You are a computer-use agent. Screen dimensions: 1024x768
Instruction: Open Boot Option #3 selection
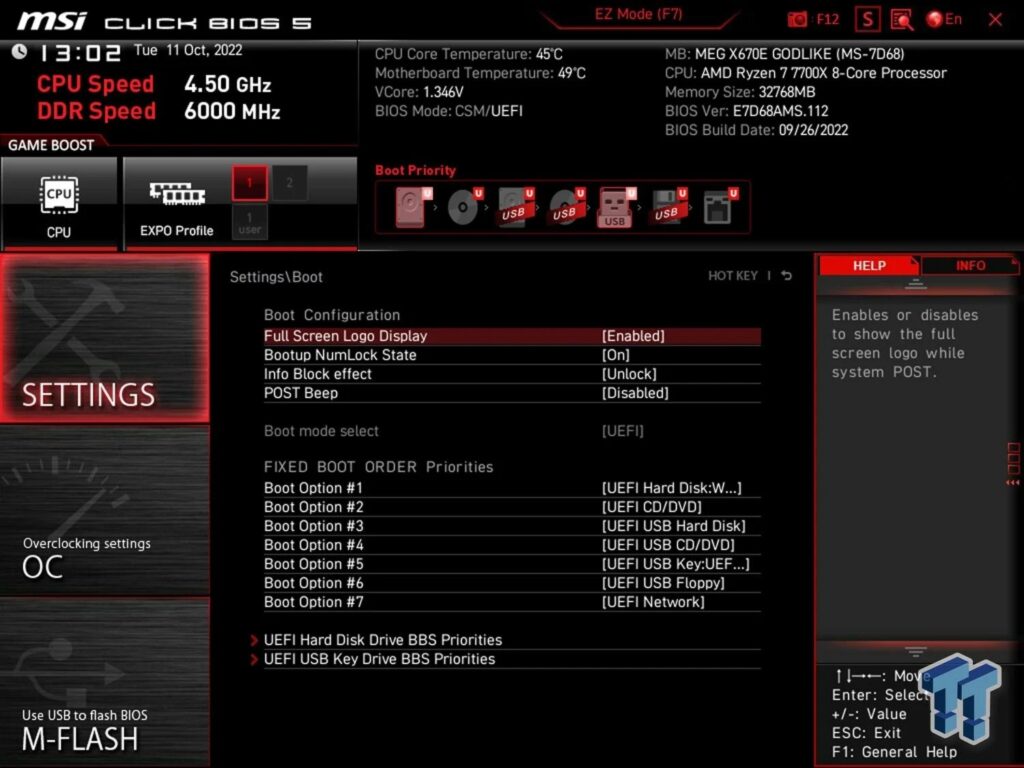[x=512, y=526]
